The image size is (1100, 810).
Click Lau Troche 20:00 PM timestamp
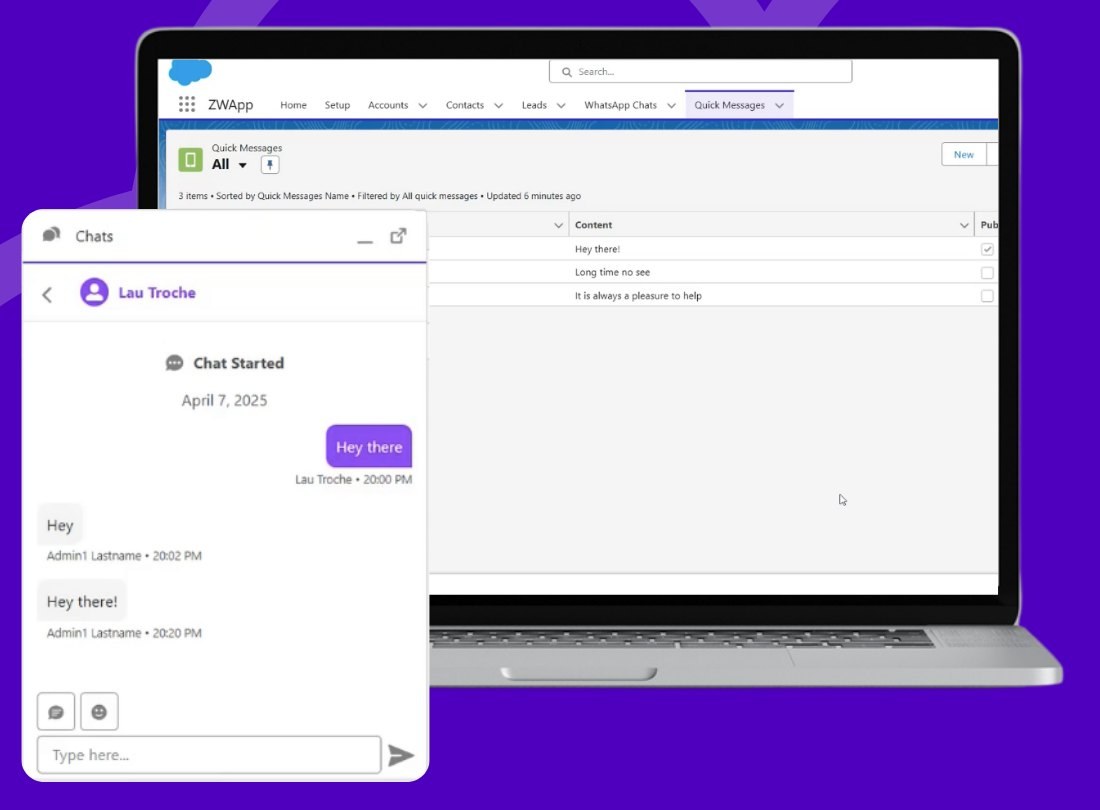coord(354,480)
